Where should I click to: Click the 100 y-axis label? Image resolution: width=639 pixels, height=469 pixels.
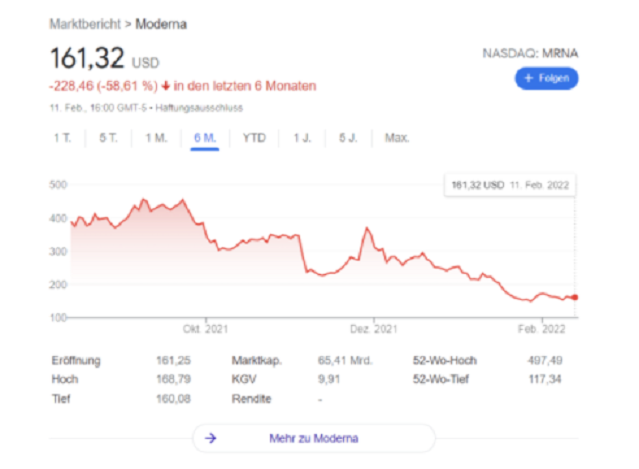58,317
